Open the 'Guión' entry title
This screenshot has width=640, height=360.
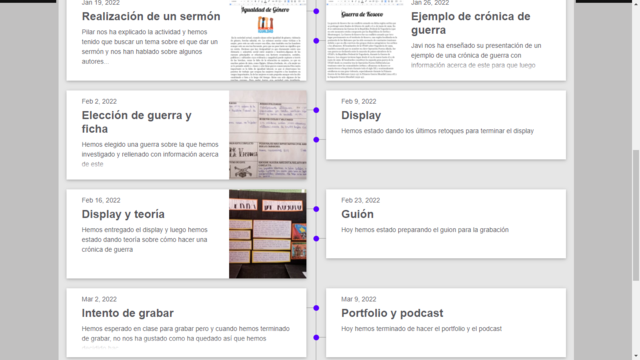tap(357, 214)
